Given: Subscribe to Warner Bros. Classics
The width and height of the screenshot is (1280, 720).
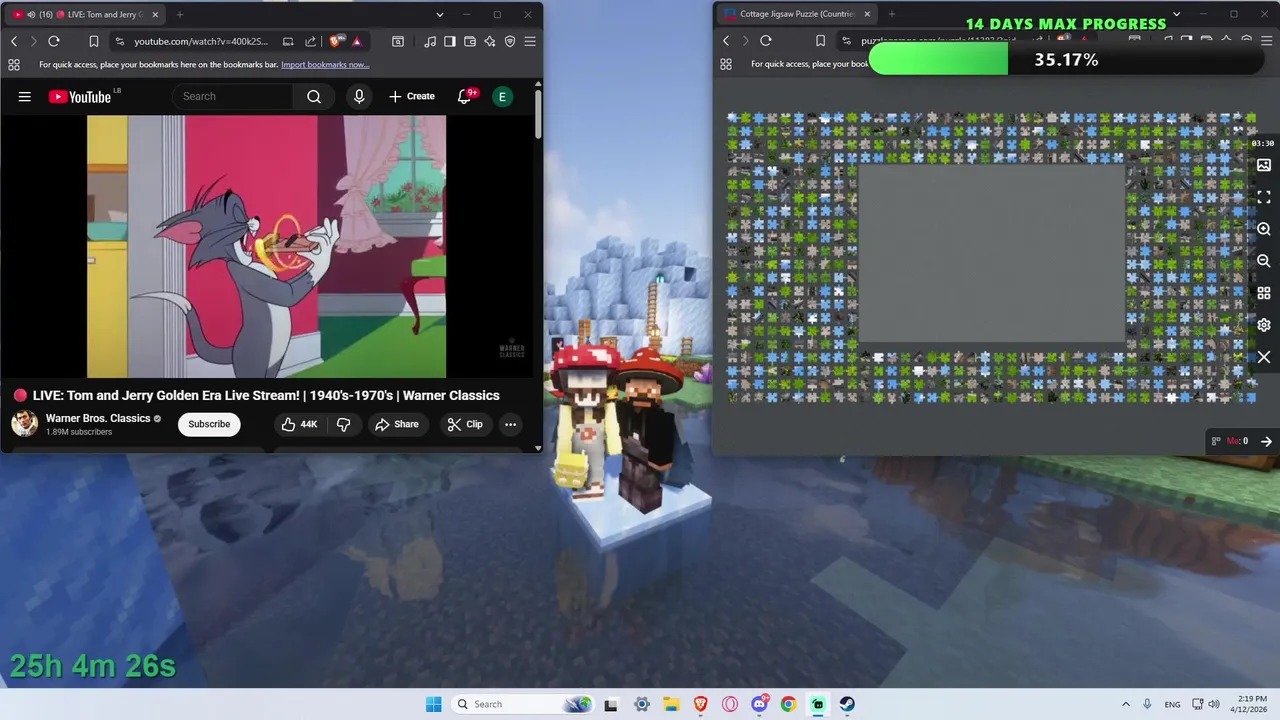Looking at the screenshot, I should 209,424.
